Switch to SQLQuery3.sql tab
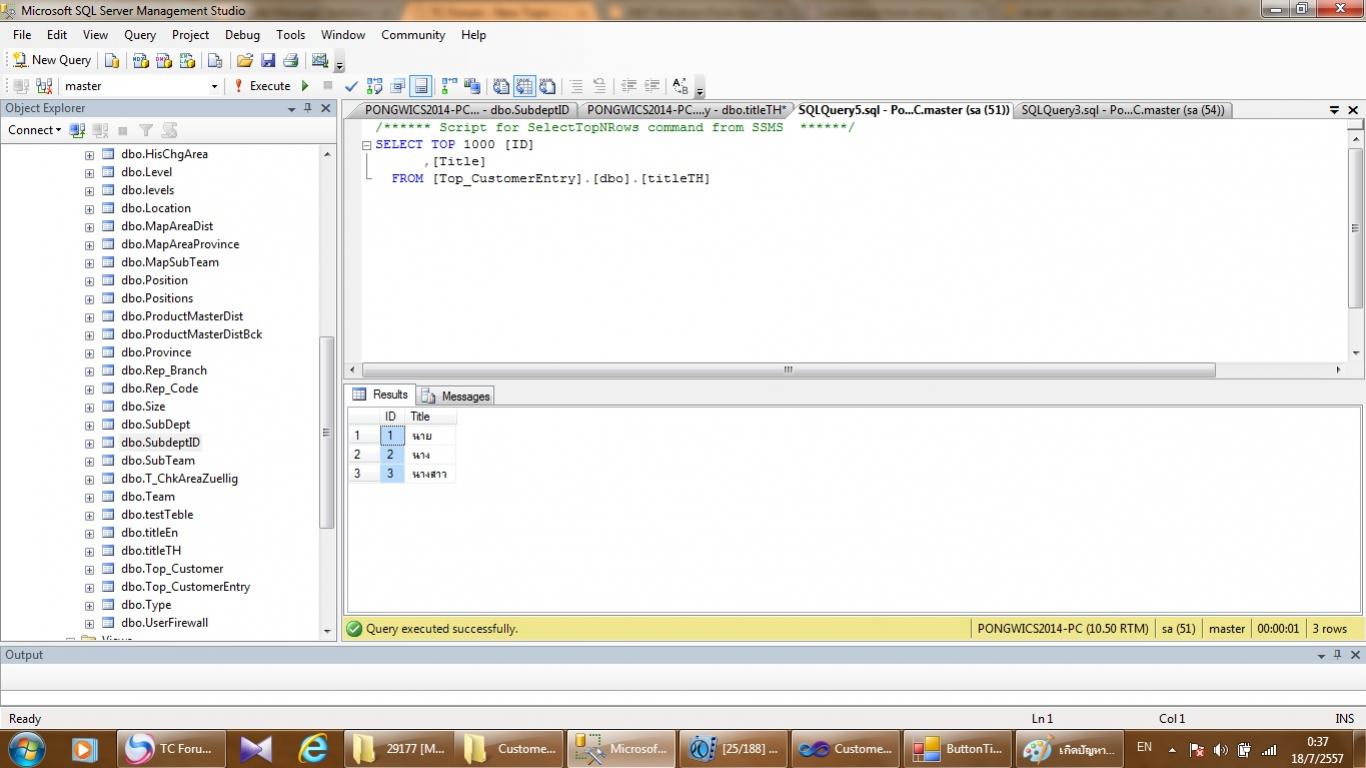 pyautogui.click(x=1122, y=110)
